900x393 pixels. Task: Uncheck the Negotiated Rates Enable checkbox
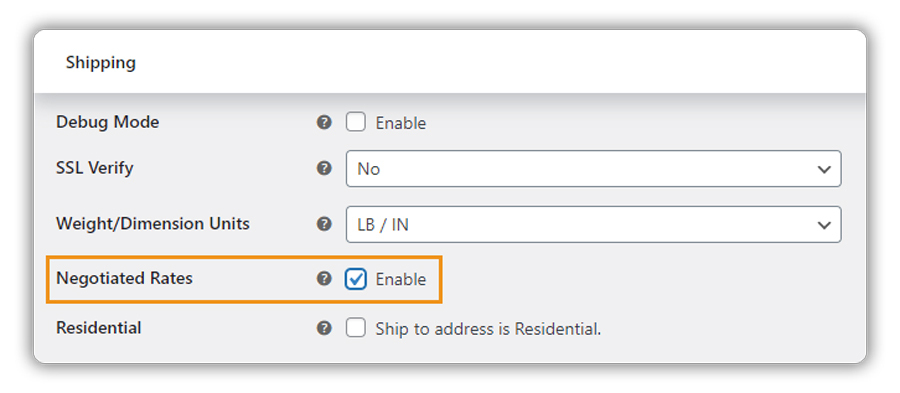click(x=356, y=279)
